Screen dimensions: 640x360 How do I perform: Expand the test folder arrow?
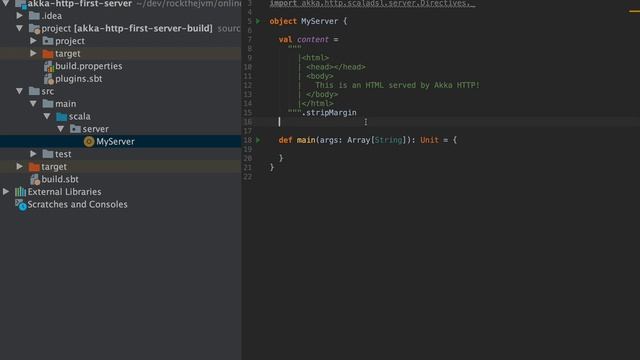[33, 154]
